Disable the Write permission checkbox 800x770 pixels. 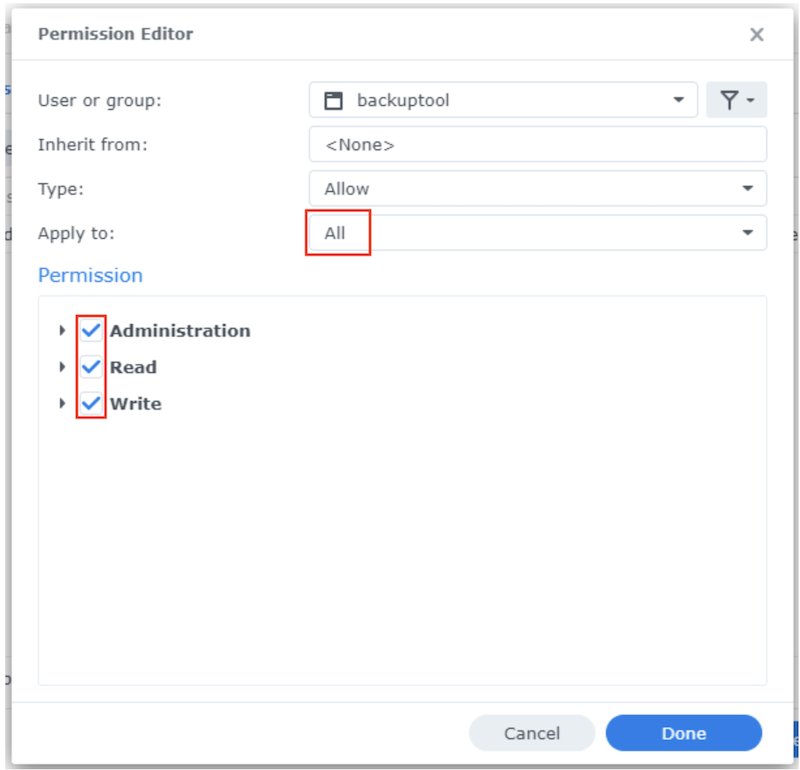(91, 404)
